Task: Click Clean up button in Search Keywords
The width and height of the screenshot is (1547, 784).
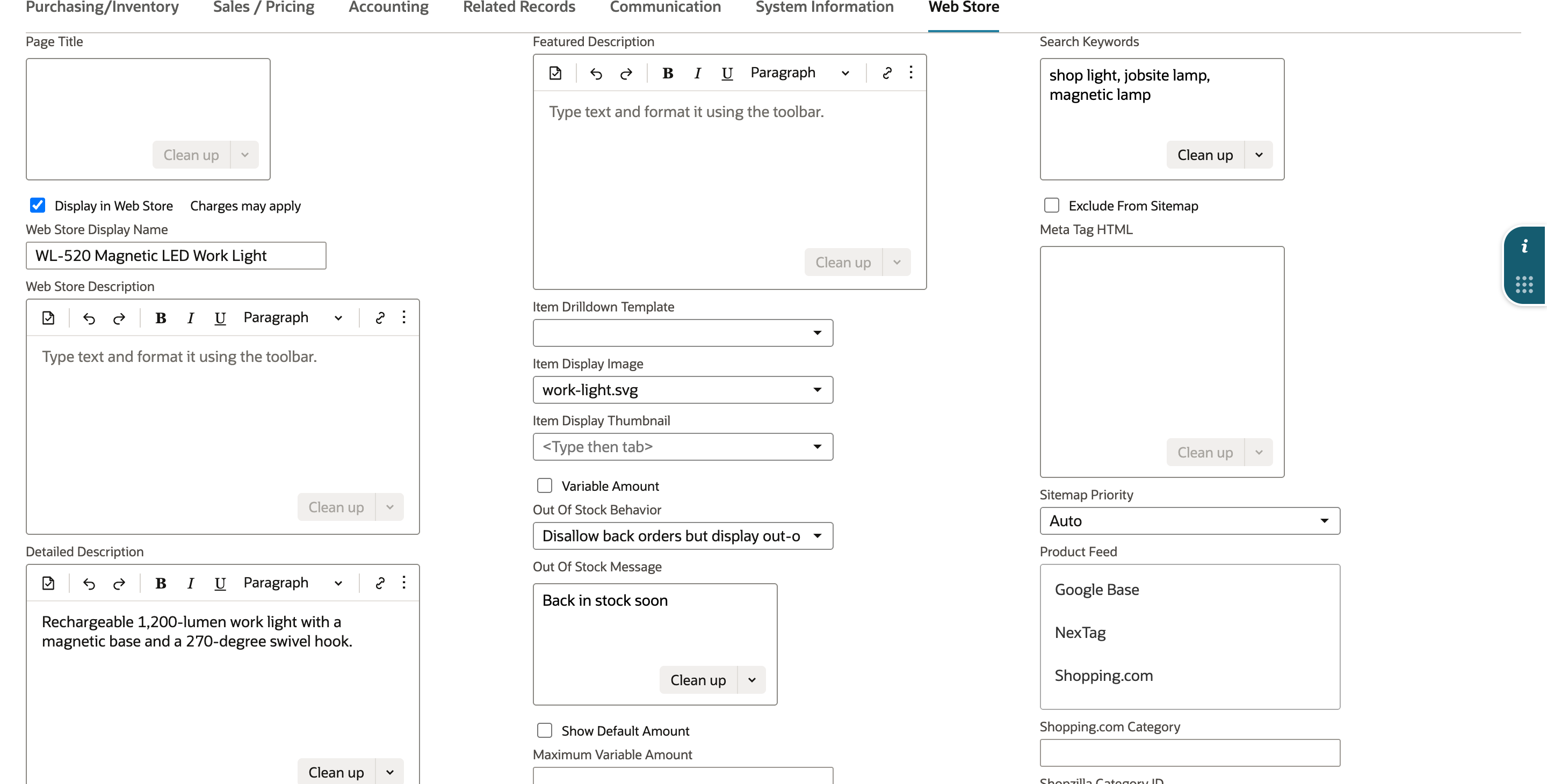Action: pos(1205,155)
